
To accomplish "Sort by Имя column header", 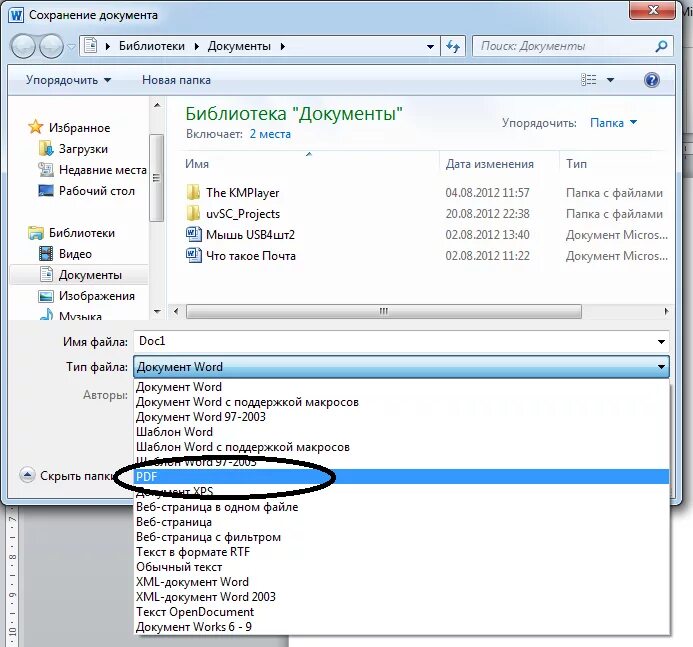I will (x=197, y=164).
